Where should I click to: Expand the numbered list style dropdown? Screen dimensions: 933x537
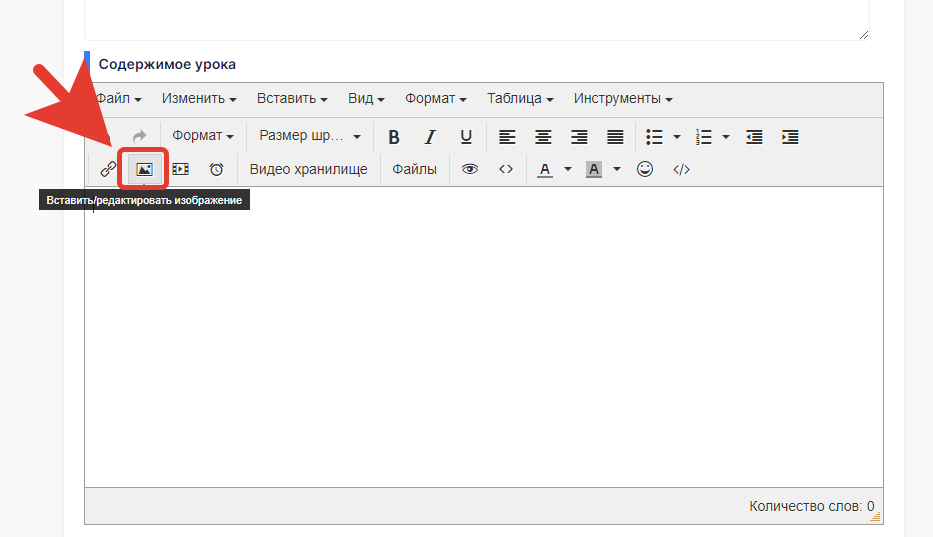[x=726, y=137]
